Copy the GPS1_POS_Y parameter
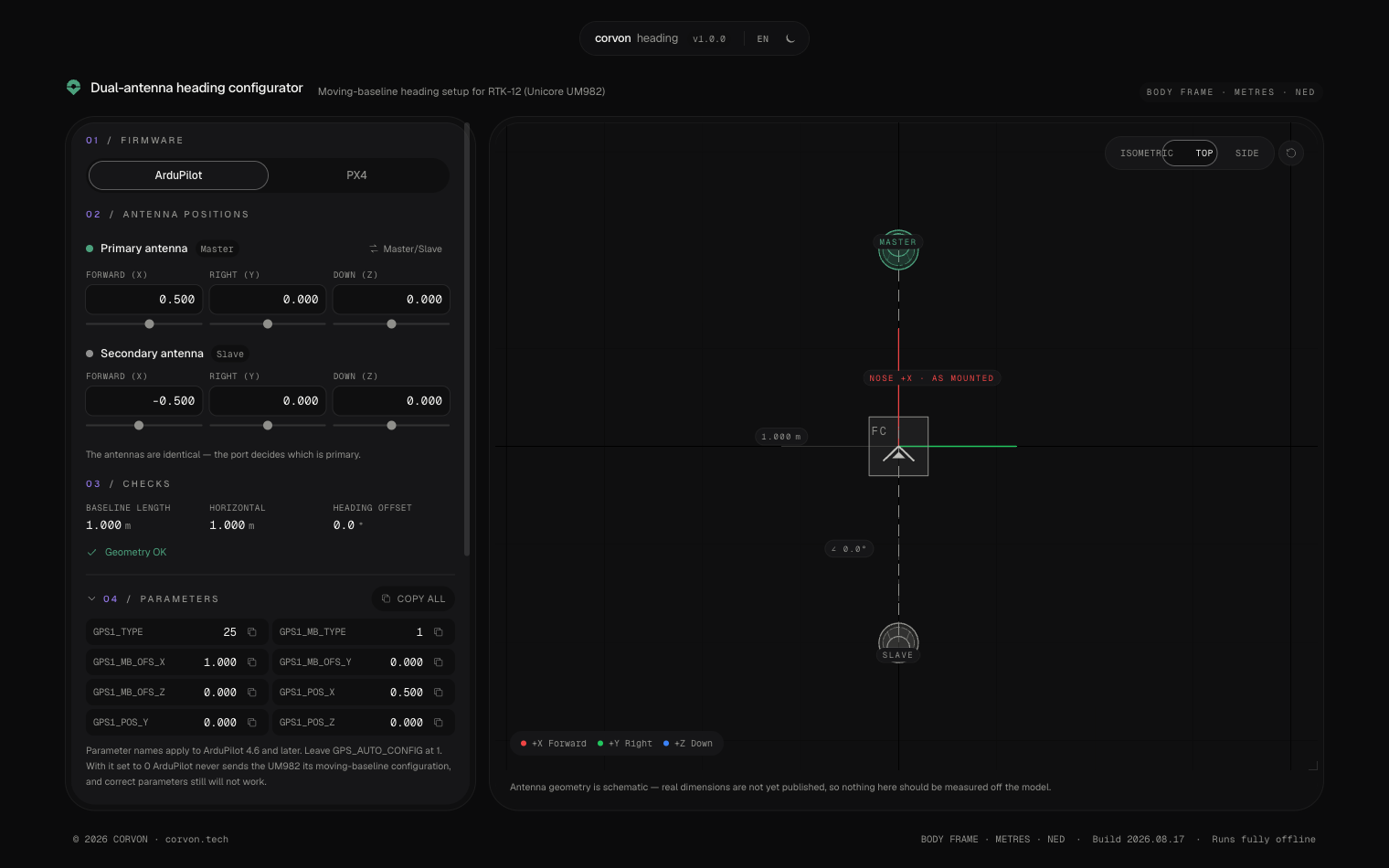 click(x=252, y=723)
